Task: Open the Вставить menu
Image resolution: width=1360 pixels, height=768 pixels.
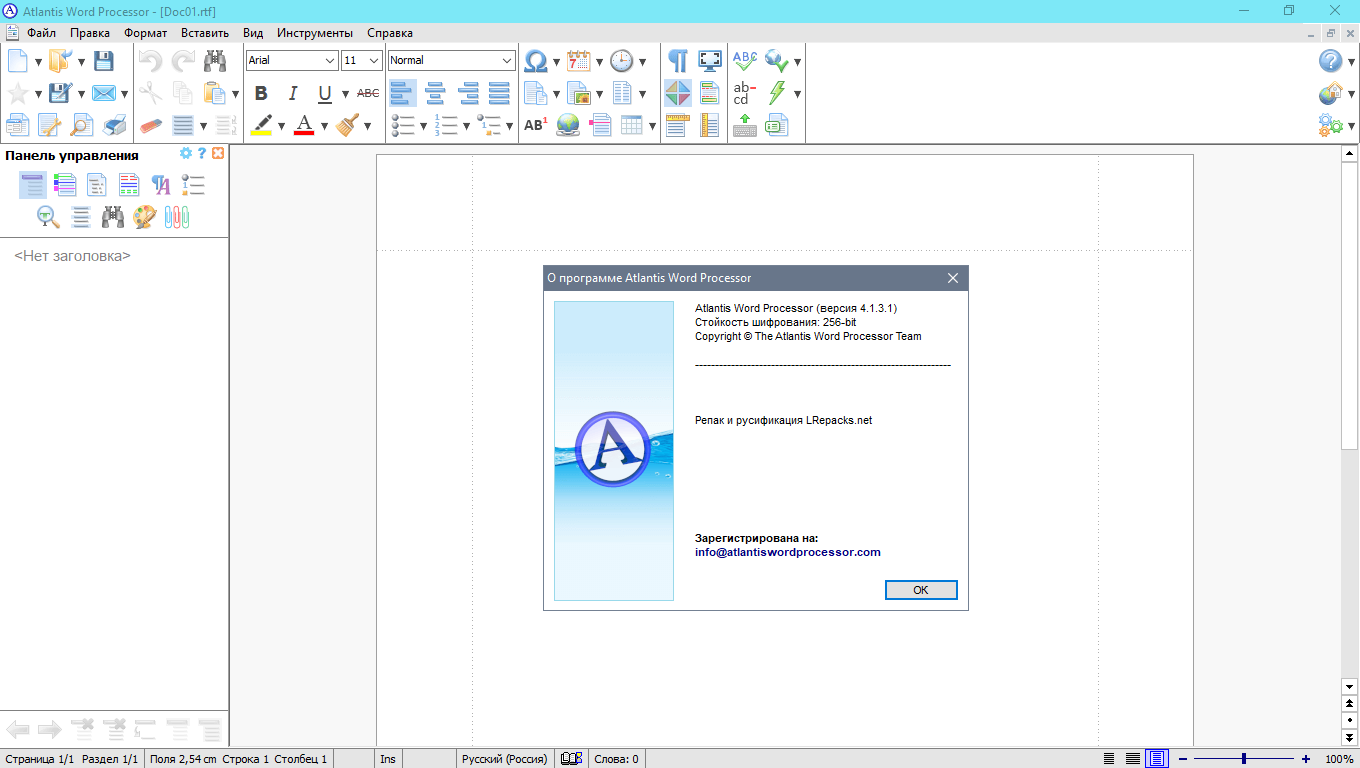Action: click(x=205, y=33)
